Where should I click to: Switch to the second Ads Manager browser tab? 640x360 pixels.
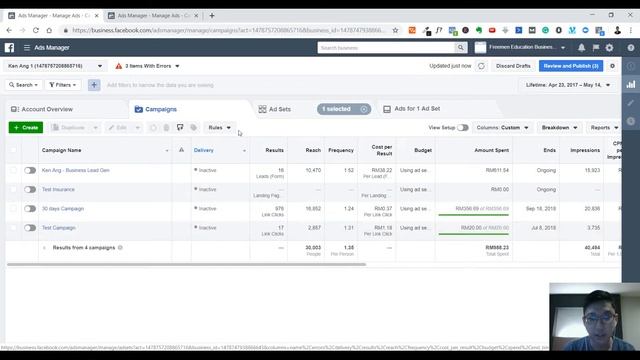pyautogui.click(x=153, y=16)
